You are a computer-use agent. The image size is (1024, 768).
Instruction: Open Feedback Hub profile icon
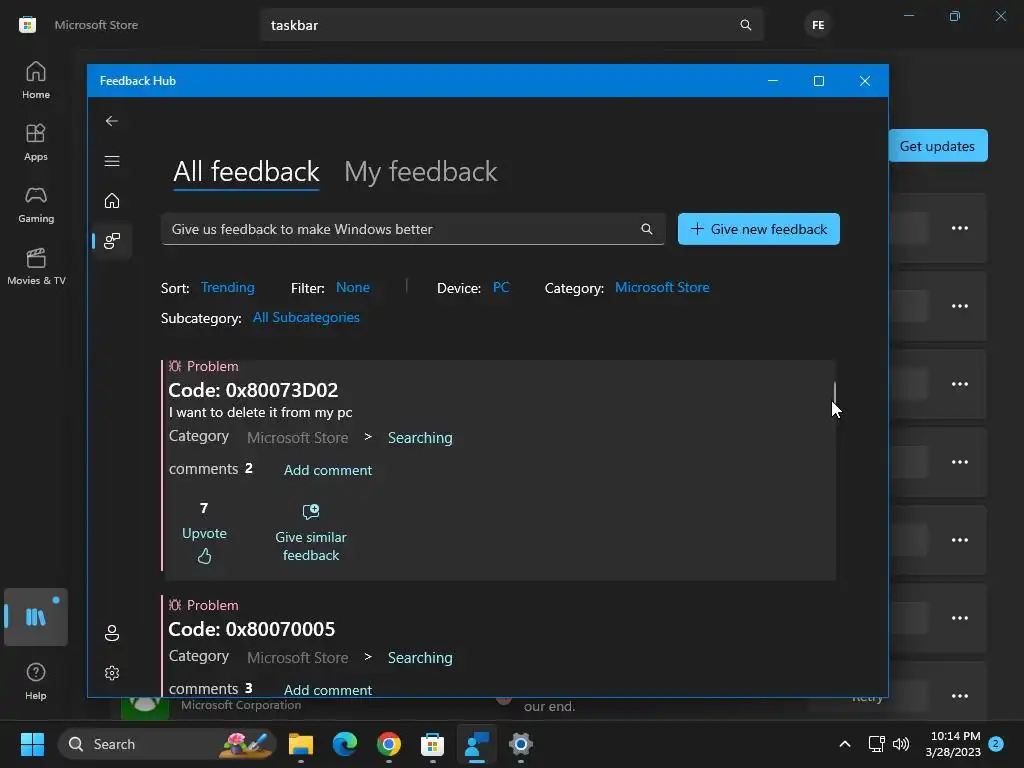point(112,633)
